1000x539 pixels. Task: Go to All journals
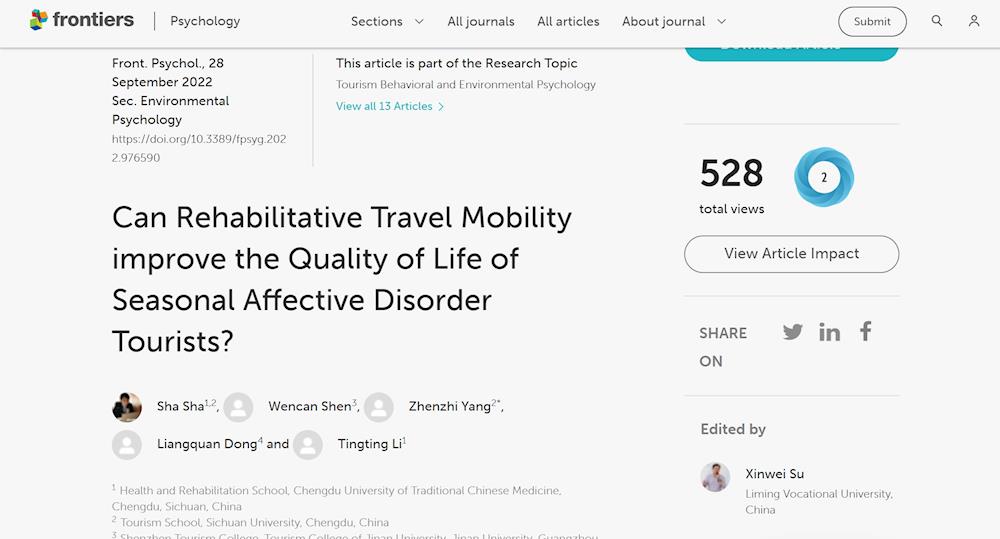[481, 21]
